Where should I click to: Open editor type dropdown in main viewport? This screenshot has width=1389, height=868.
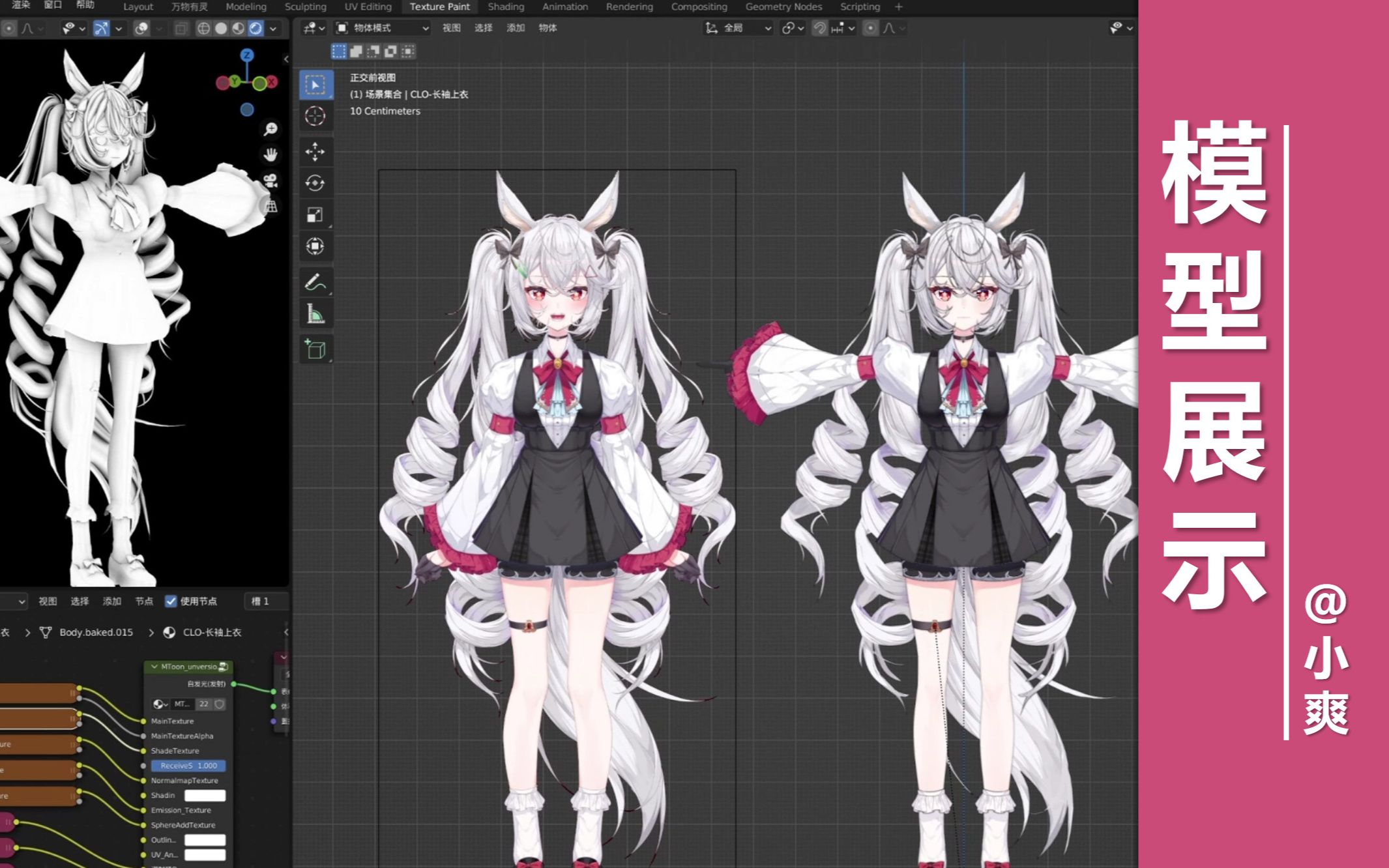tap(314, 28)
